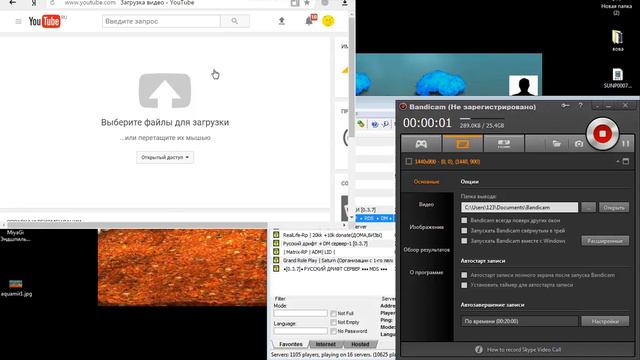Toggle fullscreen target icon in Bandicam resolution bar

tap(626, 161)
